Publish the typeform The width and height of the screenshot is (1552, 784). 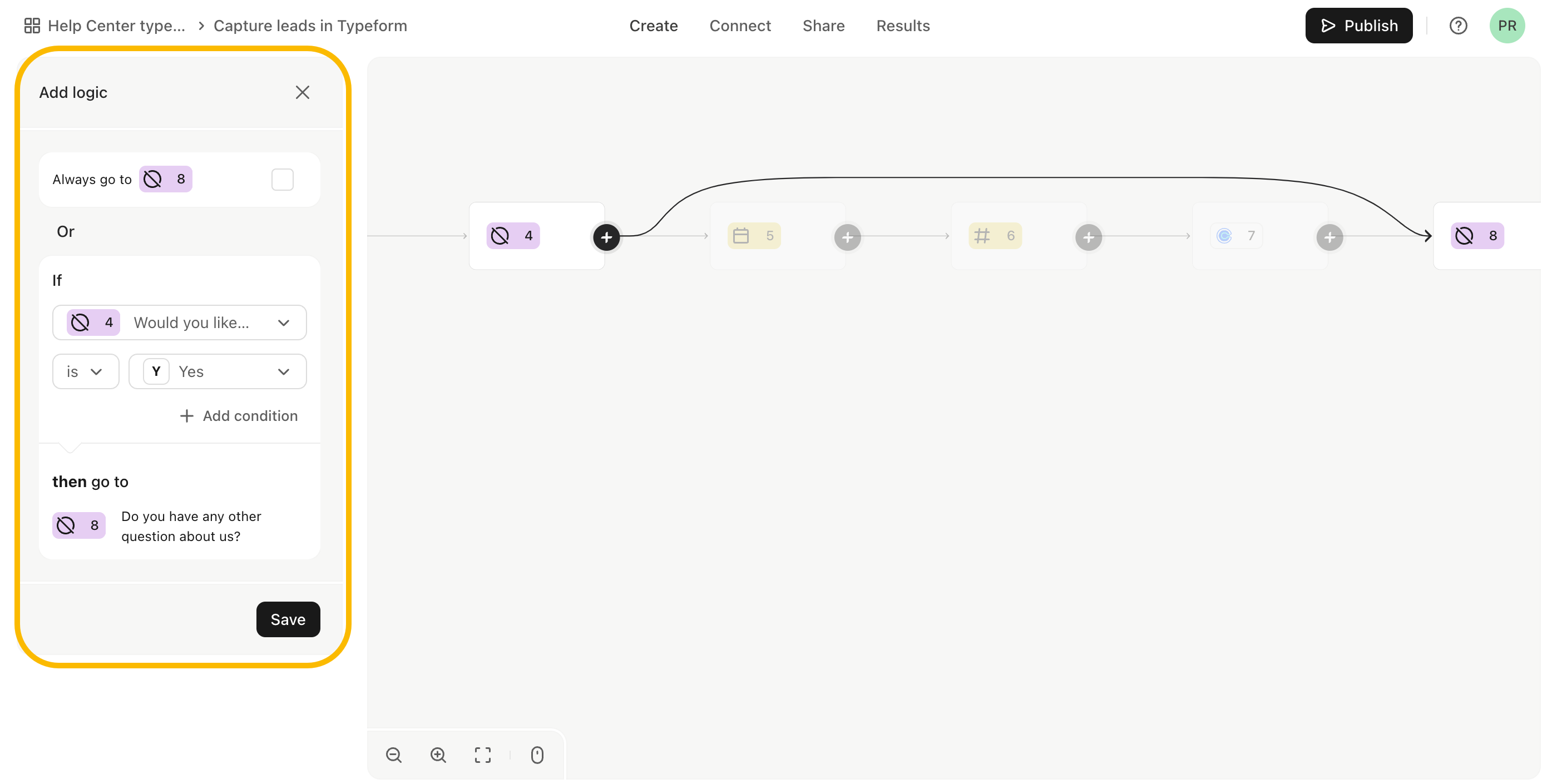(1358, 26)
